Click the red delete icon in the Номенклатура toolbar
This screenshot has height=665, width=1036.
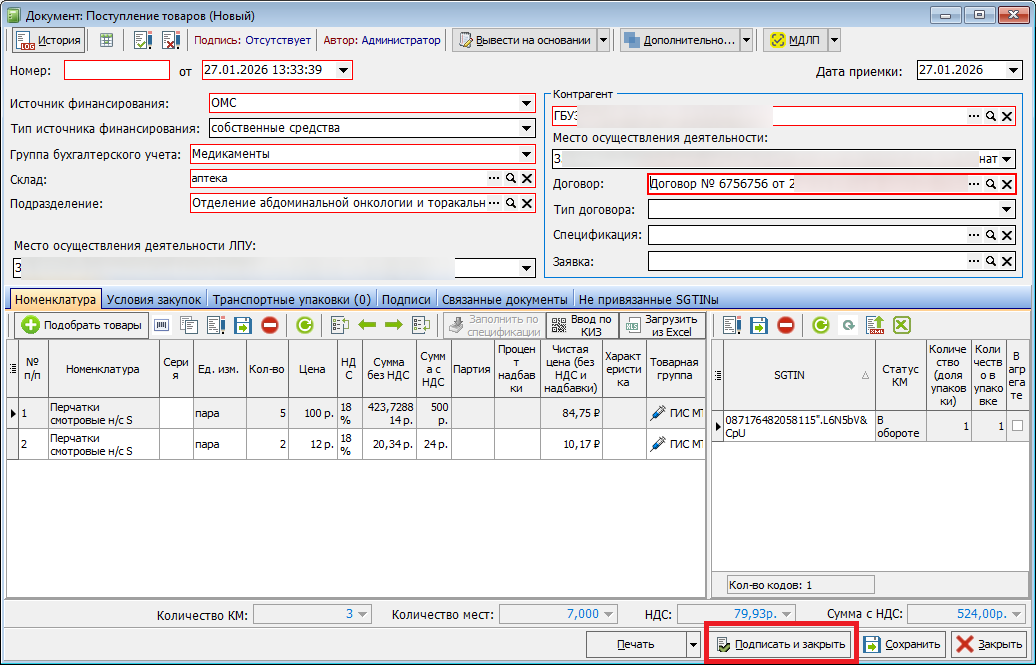(x=270, y=325)
